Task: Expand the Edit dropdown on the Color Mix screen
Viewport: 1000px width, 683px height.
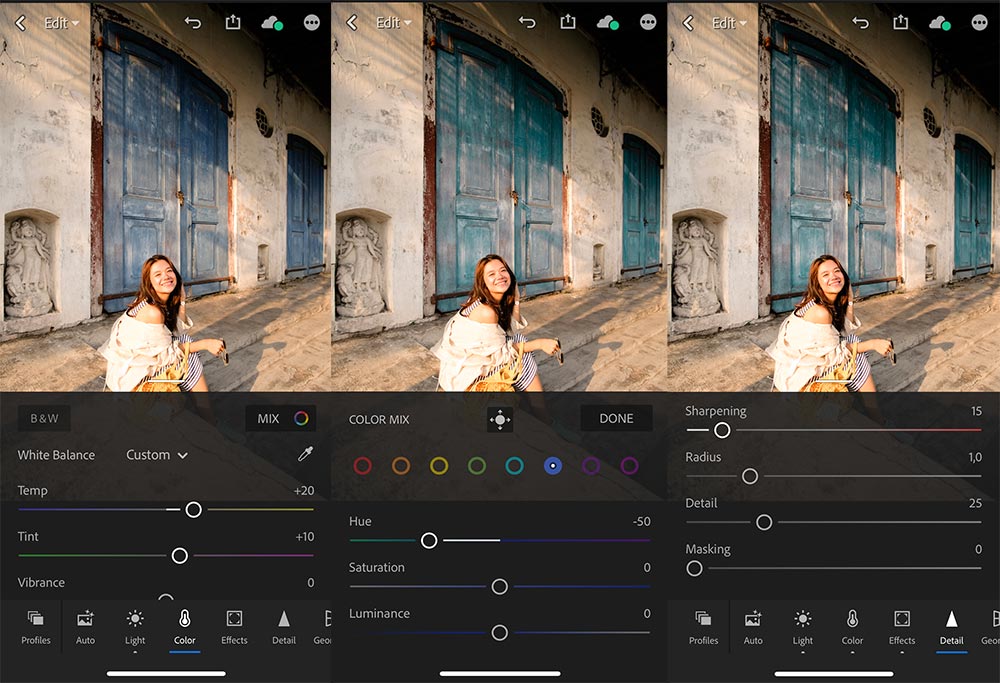Action: (x=393, y=23)
